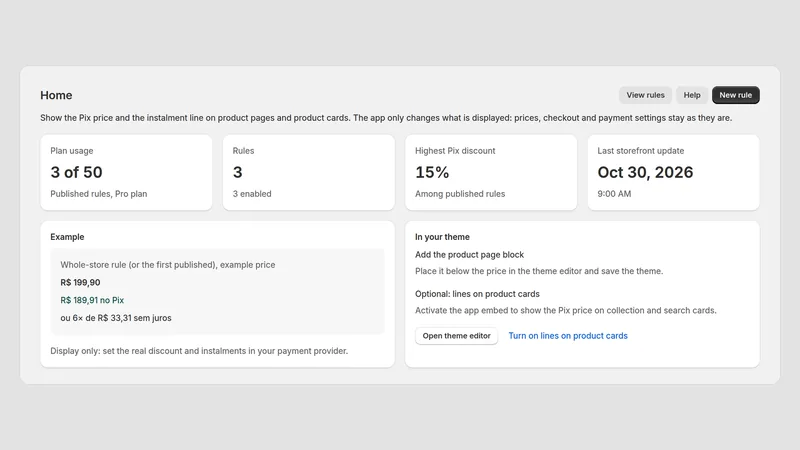800x450 pixels.
Task: Click the 15% discount value
Action: [x=432, y=172]
